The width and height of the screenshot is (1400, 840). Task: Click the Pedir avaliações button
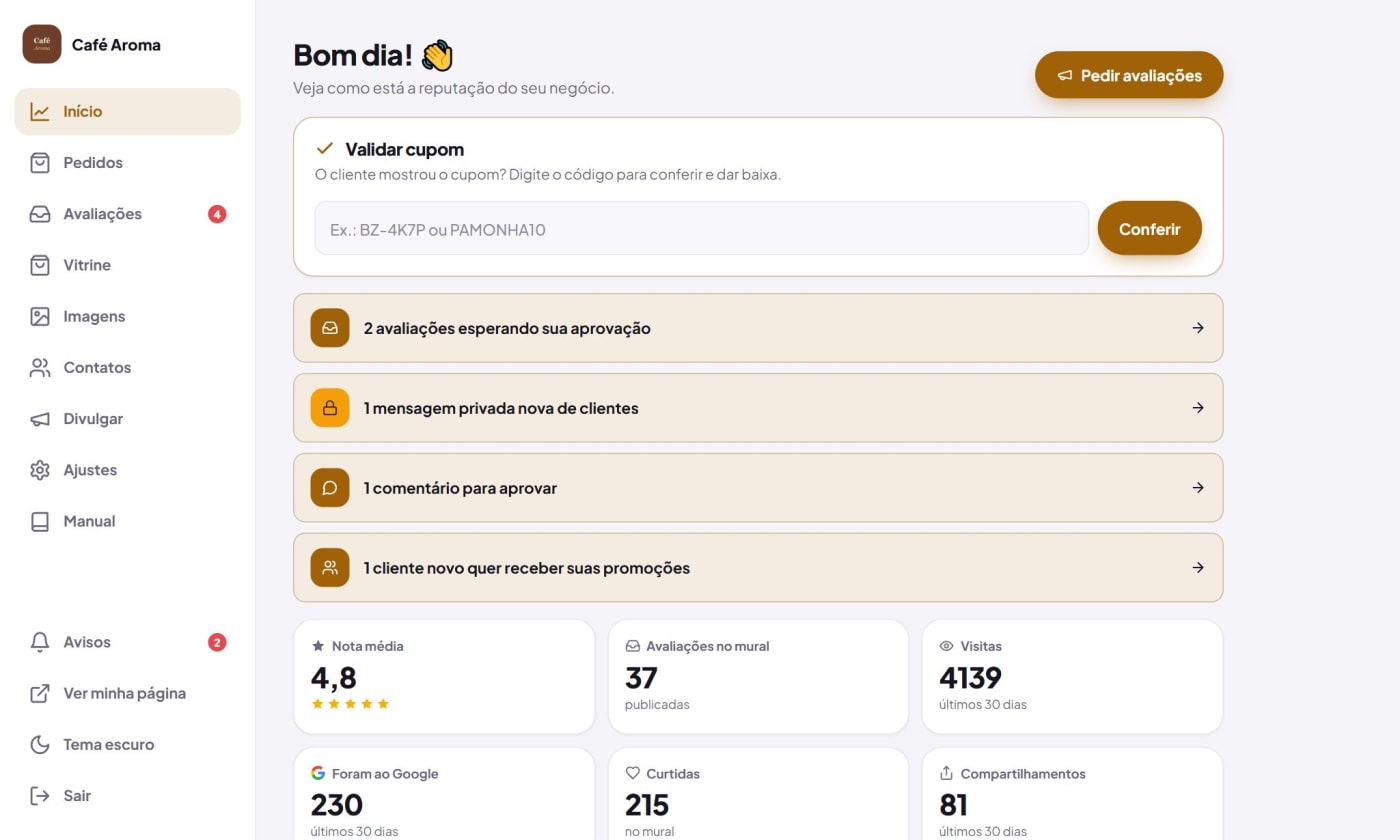pyautogui.click(x=1129, y=75)
